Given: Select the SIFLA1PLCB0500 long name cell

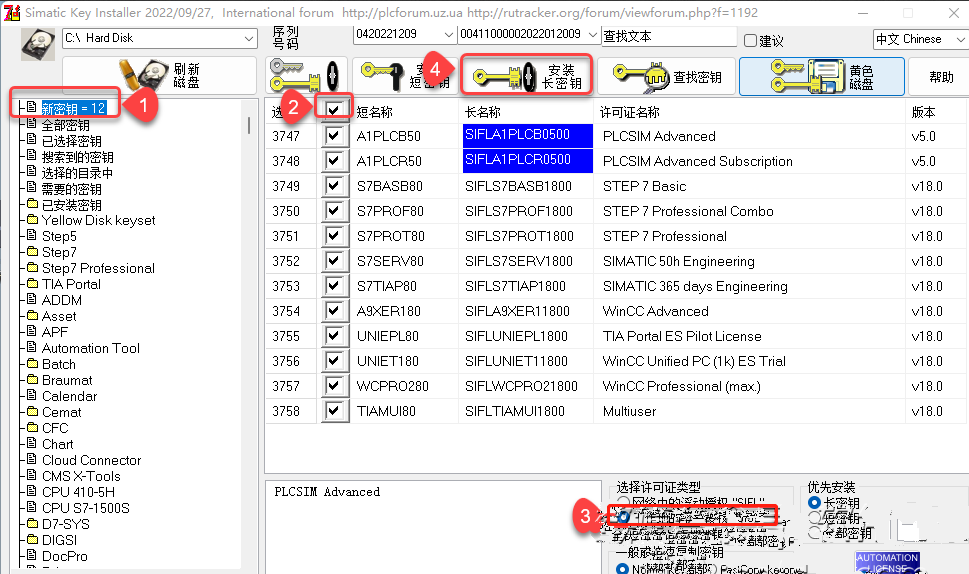Looking at the screenshot, I should click(528, 135).
